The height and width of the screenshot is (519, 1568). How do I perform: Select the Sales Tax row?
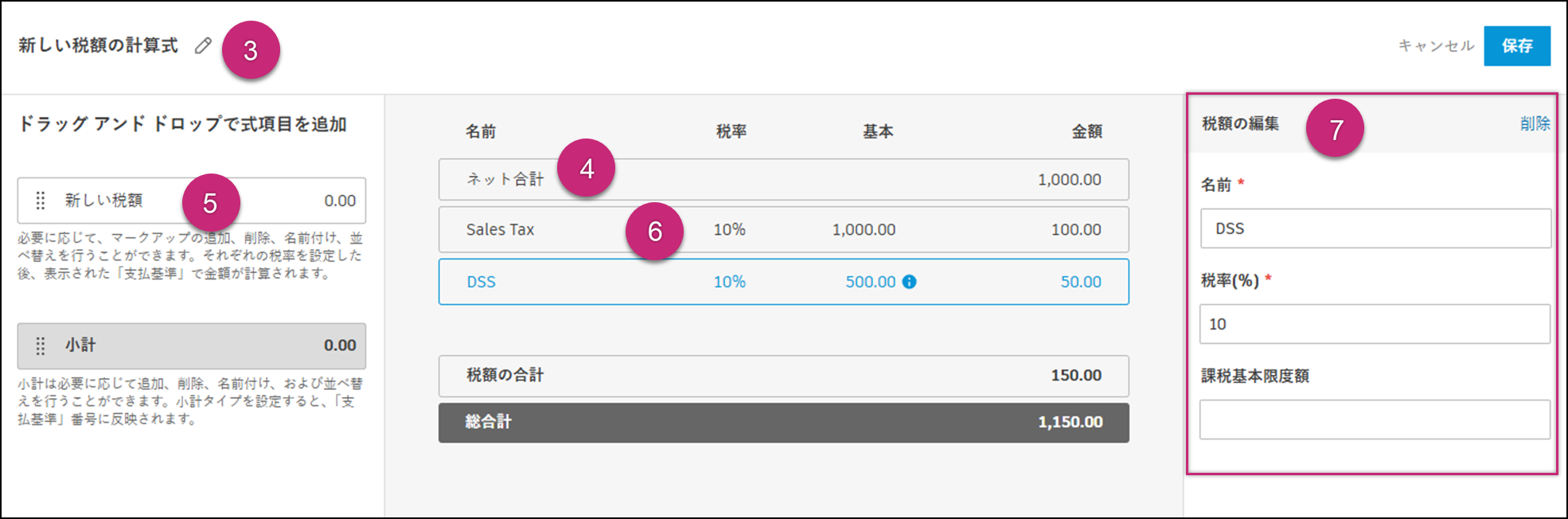(783, 230)
